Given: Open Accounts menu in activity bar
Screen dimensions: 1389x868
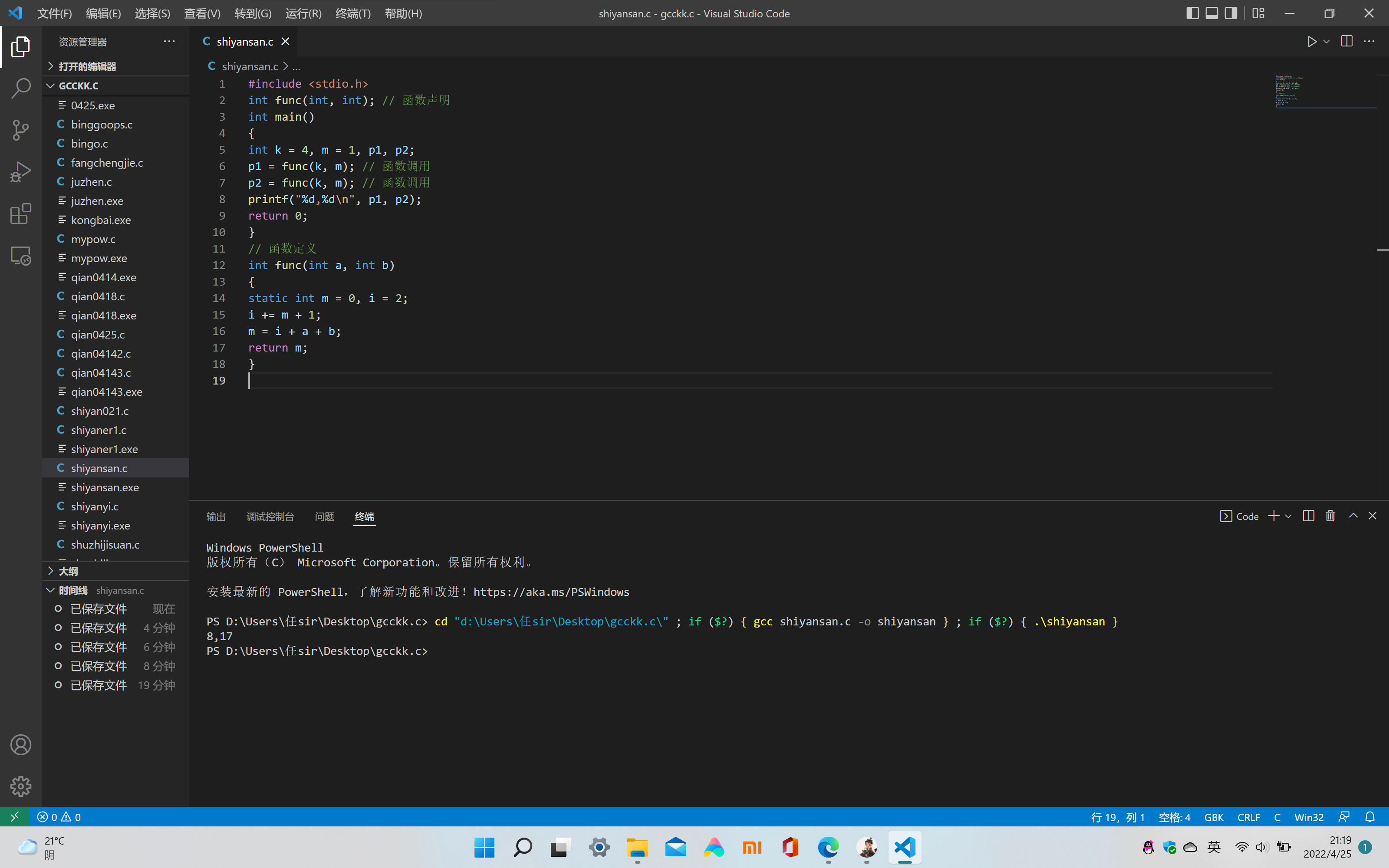Looking at the screenshot, I should pyautogui.click(x=21, y=745).
